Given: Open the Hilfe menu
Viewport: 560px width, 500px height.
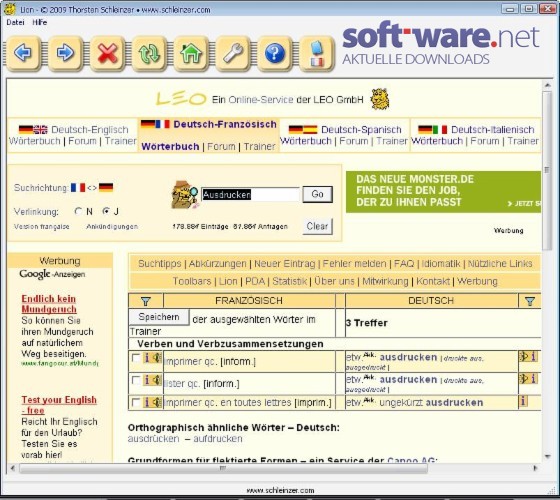Looking at the screenshot, I should tap(40, 22).
